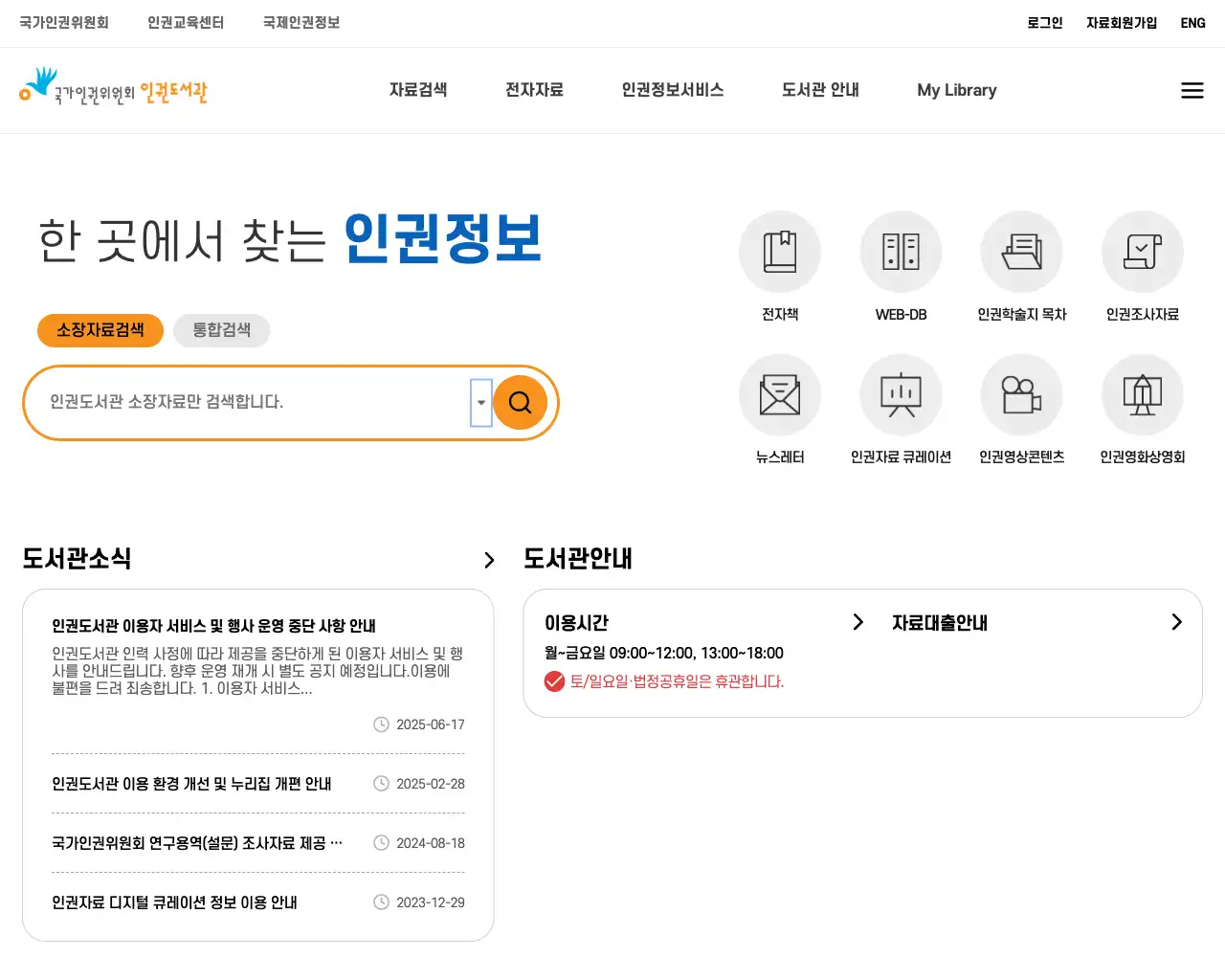Viewport: 1225px width, 980px height.
Task: Open 인권영상콘텐츠 video content icon
Action: 1021,394
